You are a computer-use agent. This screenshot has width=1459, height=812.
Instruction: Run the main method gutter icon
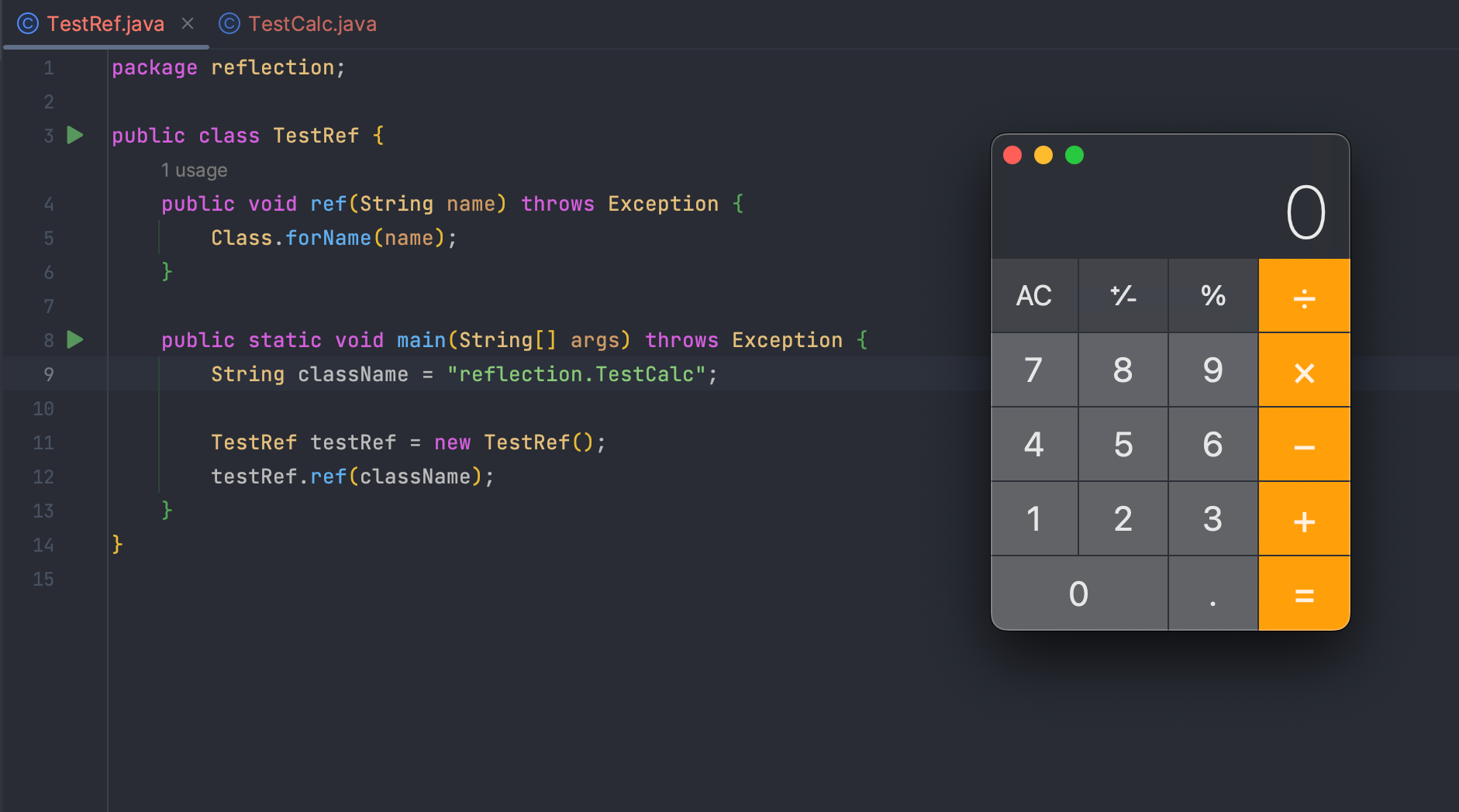pos(75,340)
